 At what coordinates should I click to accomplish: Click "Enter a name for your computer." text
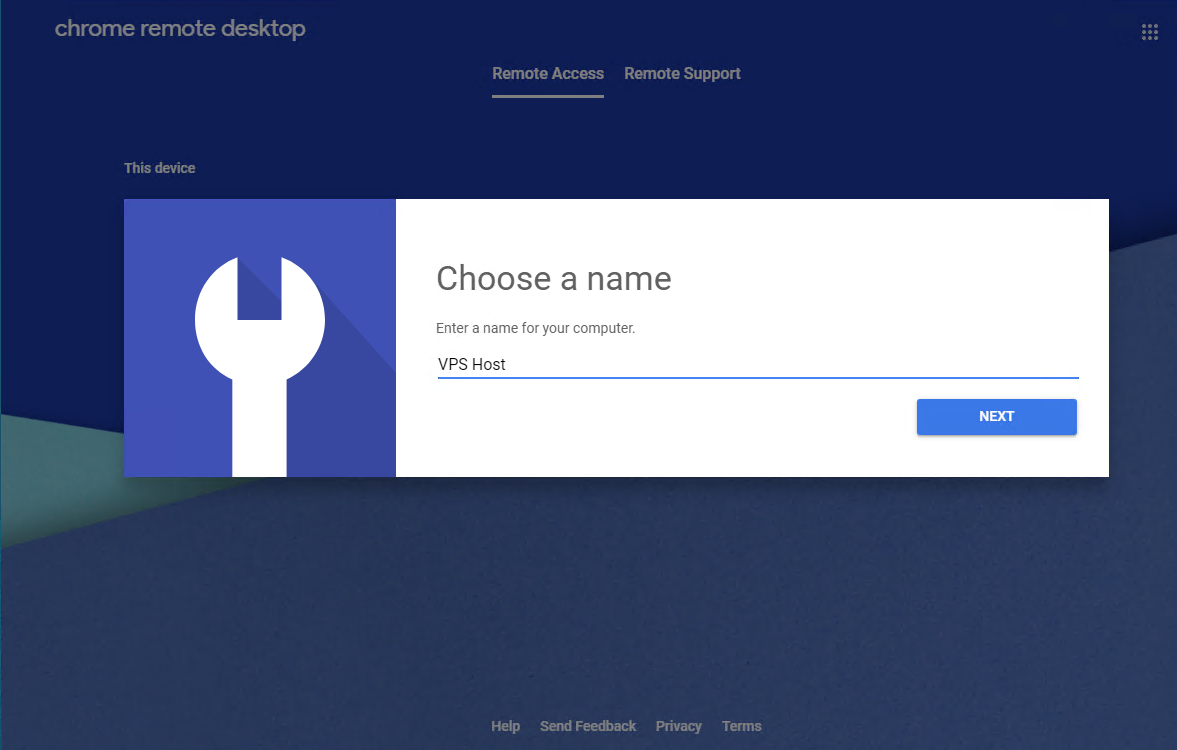535,328
